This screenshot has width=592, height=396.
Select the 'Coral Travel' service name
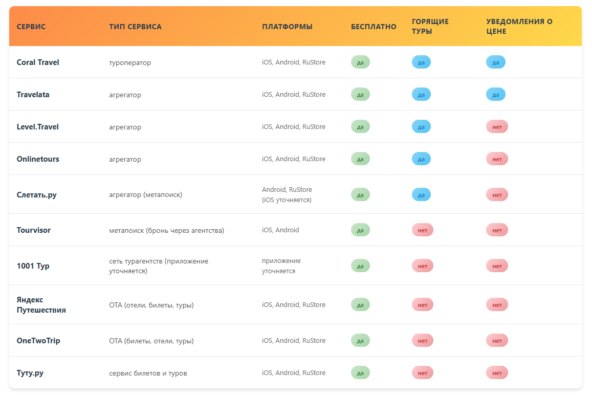tap(38, 62)
